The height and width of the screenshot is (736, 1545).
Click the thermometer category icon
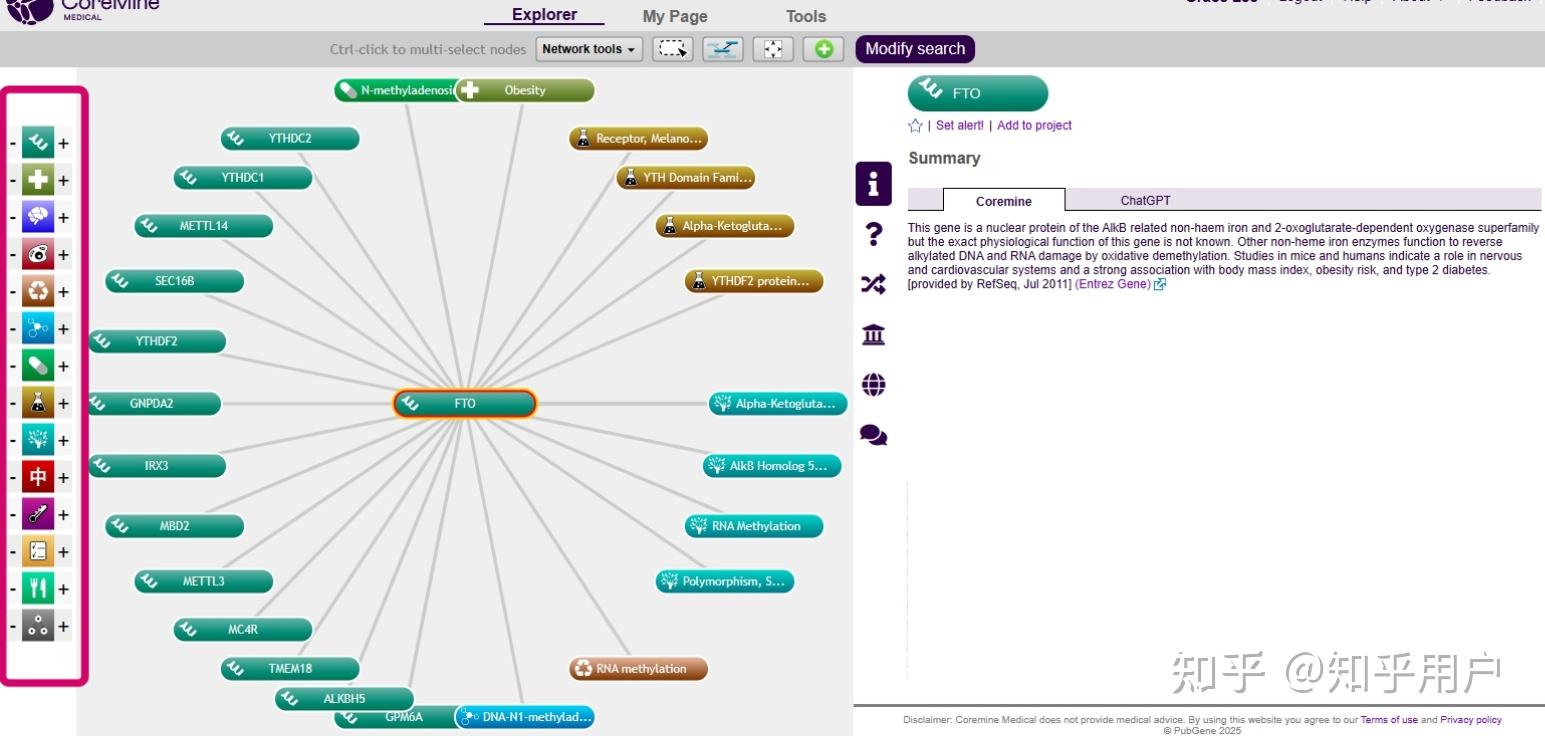pyautogui.click(x=38, y=514)
